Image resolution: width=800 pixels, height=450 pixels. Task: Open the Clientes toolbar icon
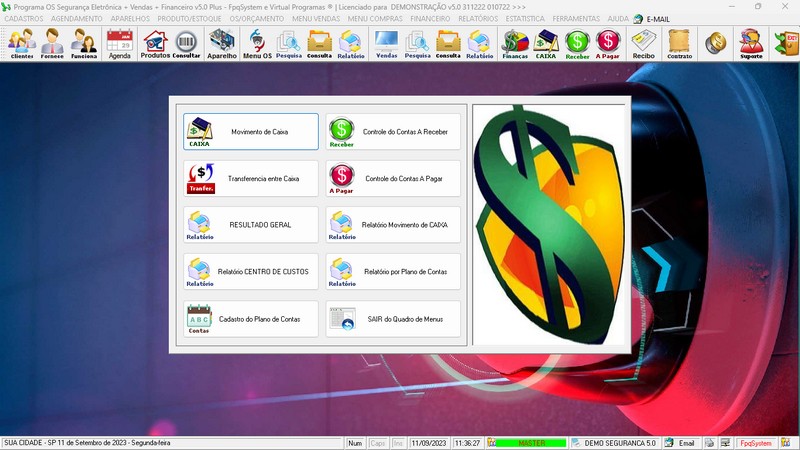click(x=22, y=43)
